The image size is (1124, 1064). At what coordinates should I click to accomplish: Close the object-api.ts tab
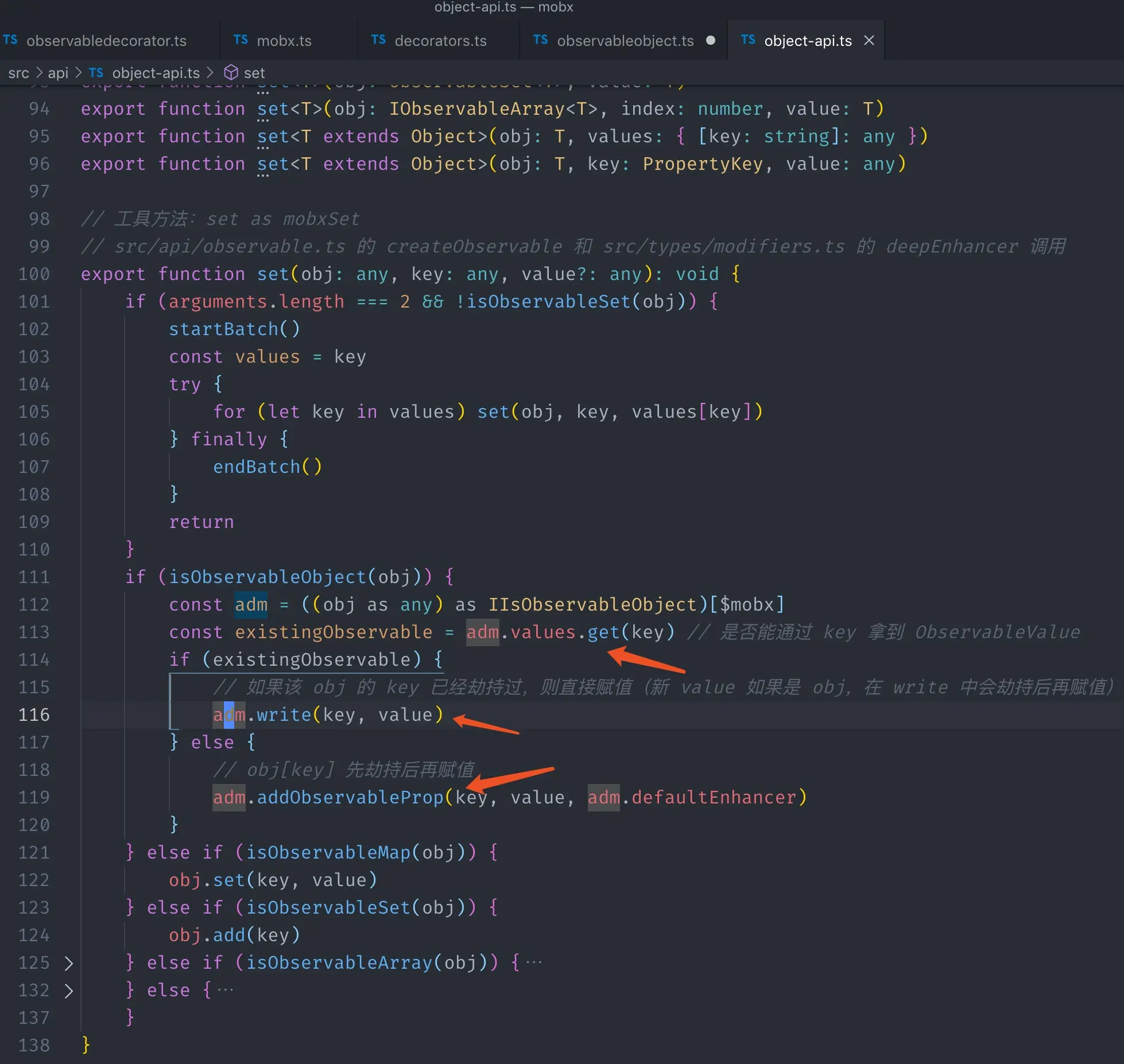pyautogui.click(x=869, y=40)
